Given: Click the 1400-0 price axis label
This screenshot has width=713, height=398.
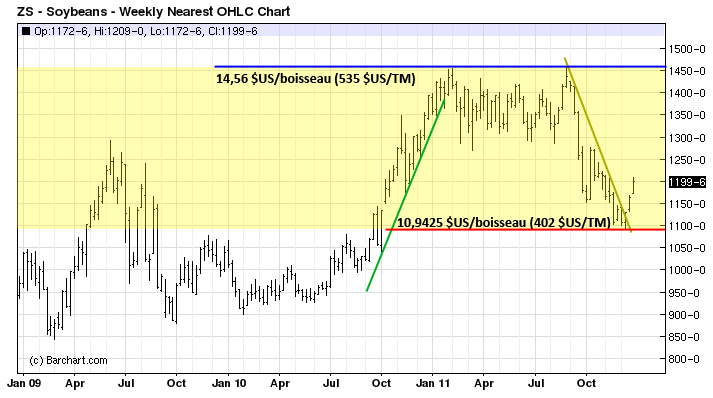Looking at the screenshot, I should point(687,93).
